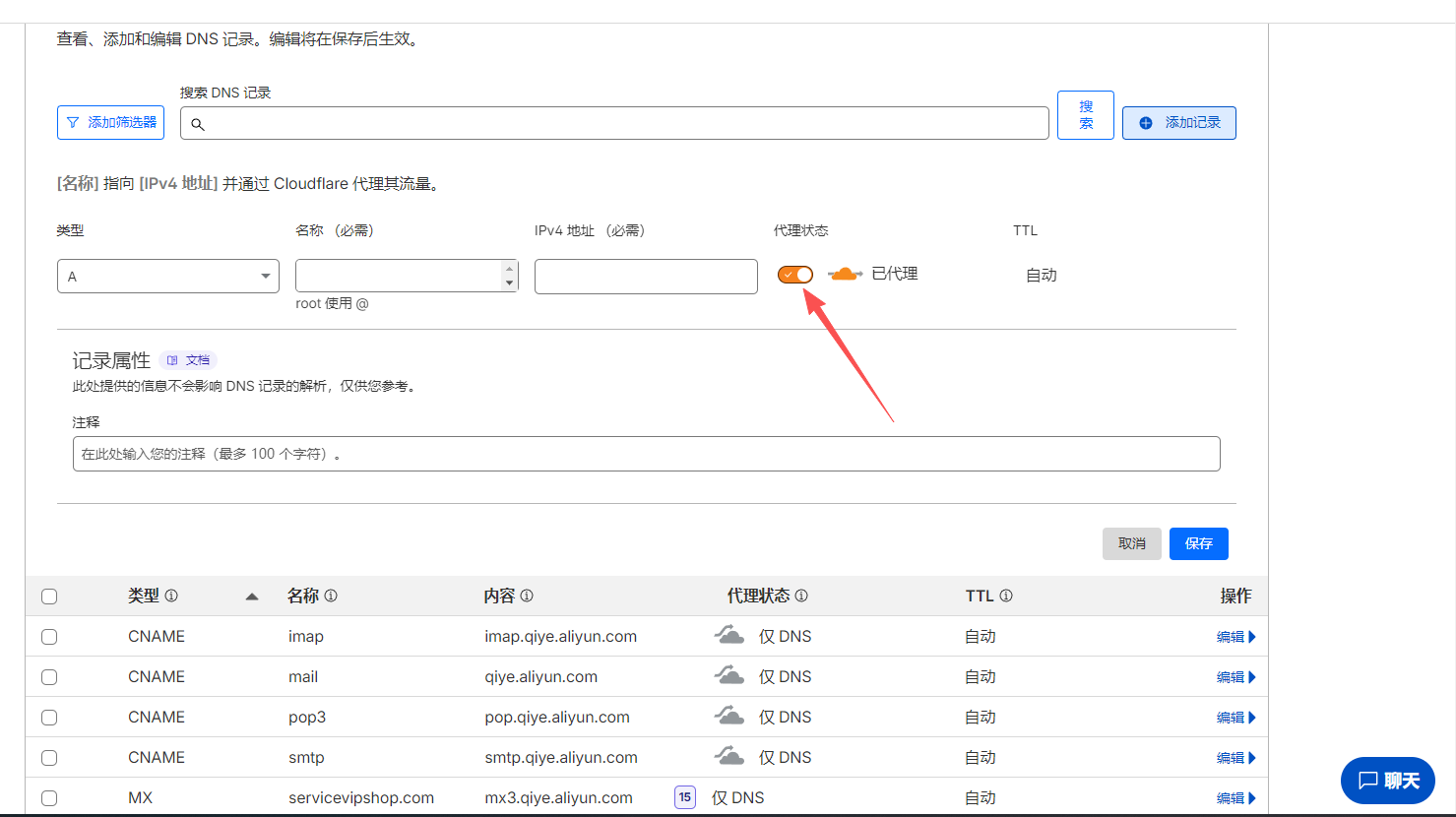Screen dimensions: 1456x817
Task: Open the 聊天 chat widget
Action: [x=1388, y=781]
